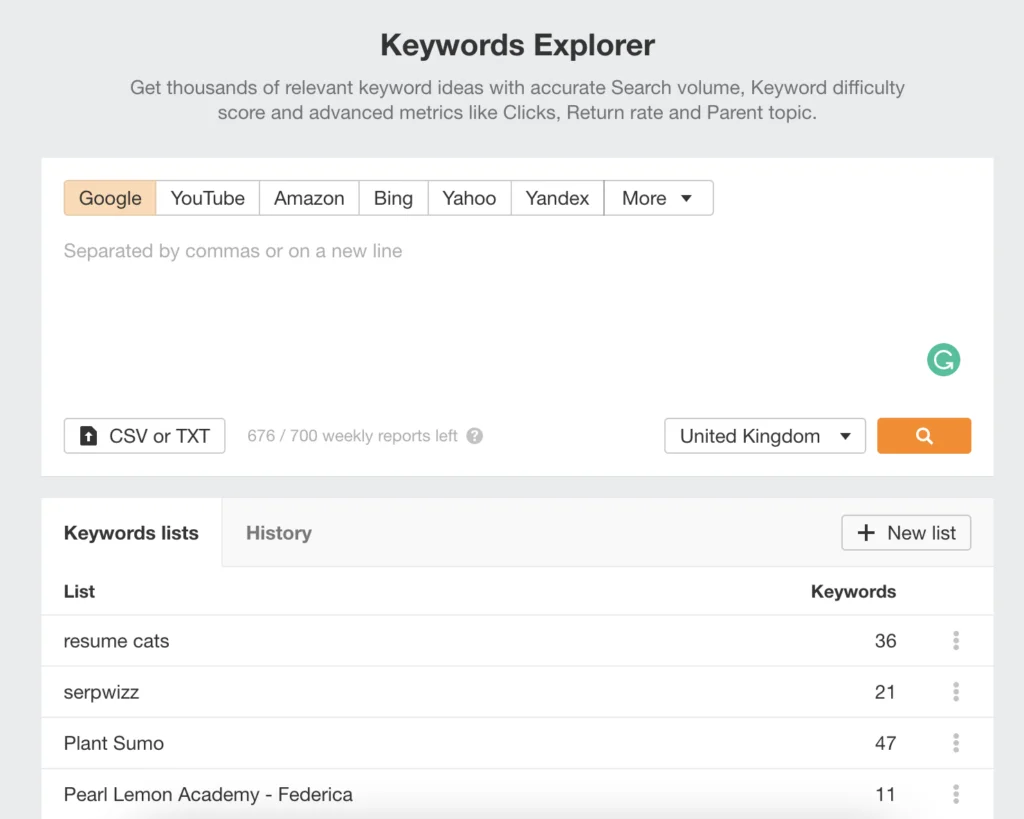Click the help icon beside weekly reports left
This screenshot has height=819, width=1024.
point(475,436)
